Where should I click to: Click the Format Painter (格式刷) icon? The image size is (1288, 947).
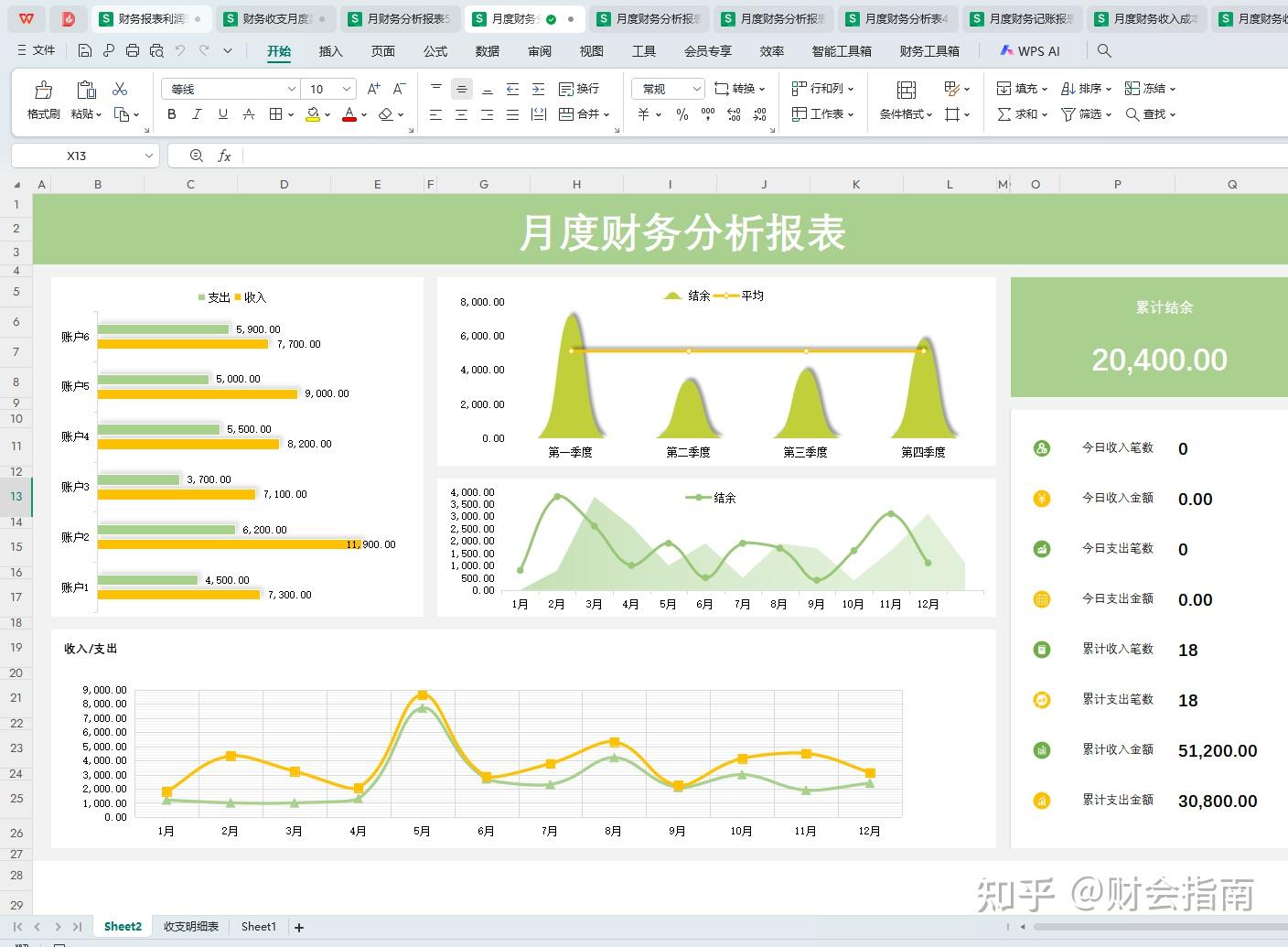tap(43, 90)
